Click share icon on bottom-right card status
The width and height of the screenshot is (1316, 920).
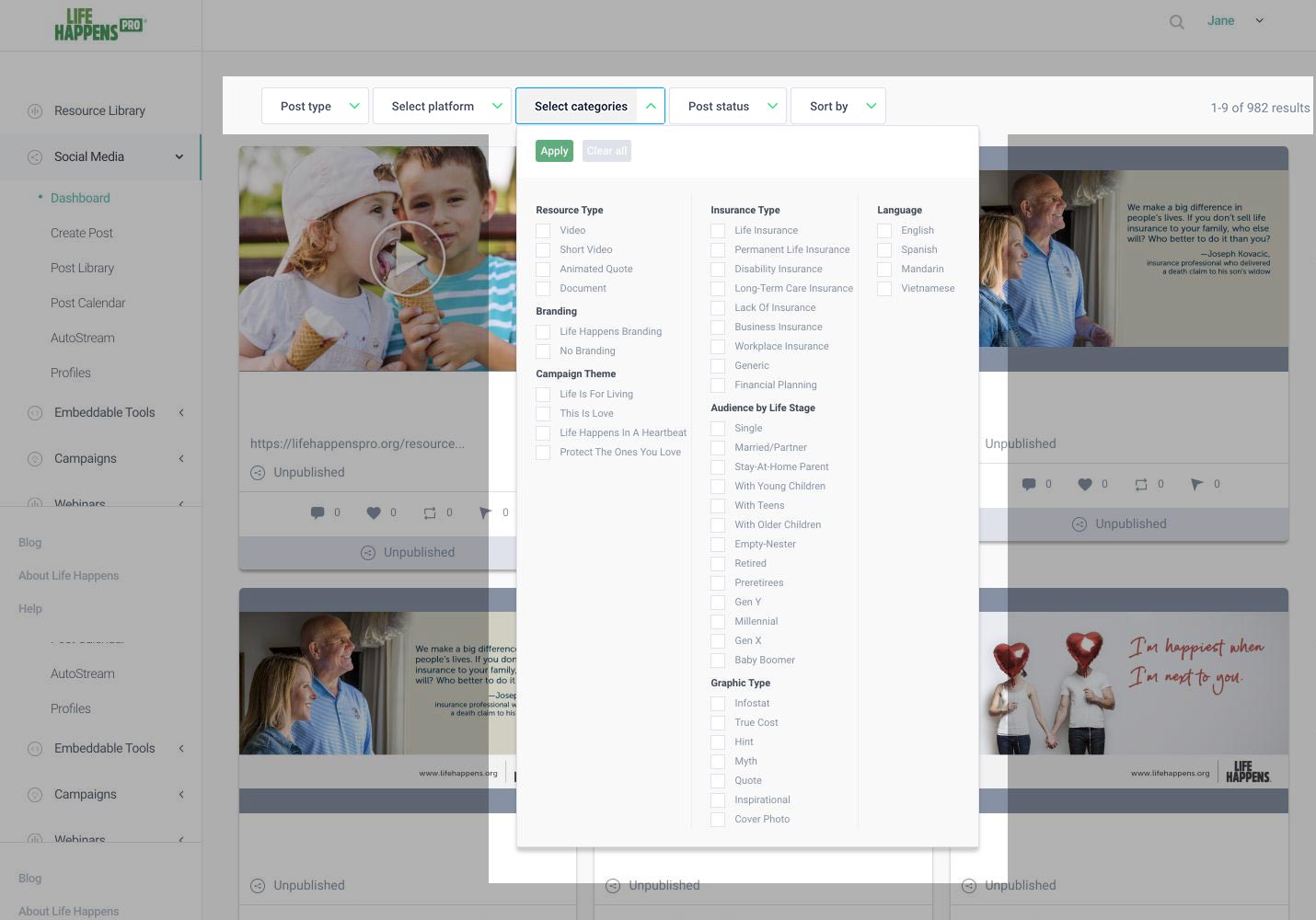point(969,886)
